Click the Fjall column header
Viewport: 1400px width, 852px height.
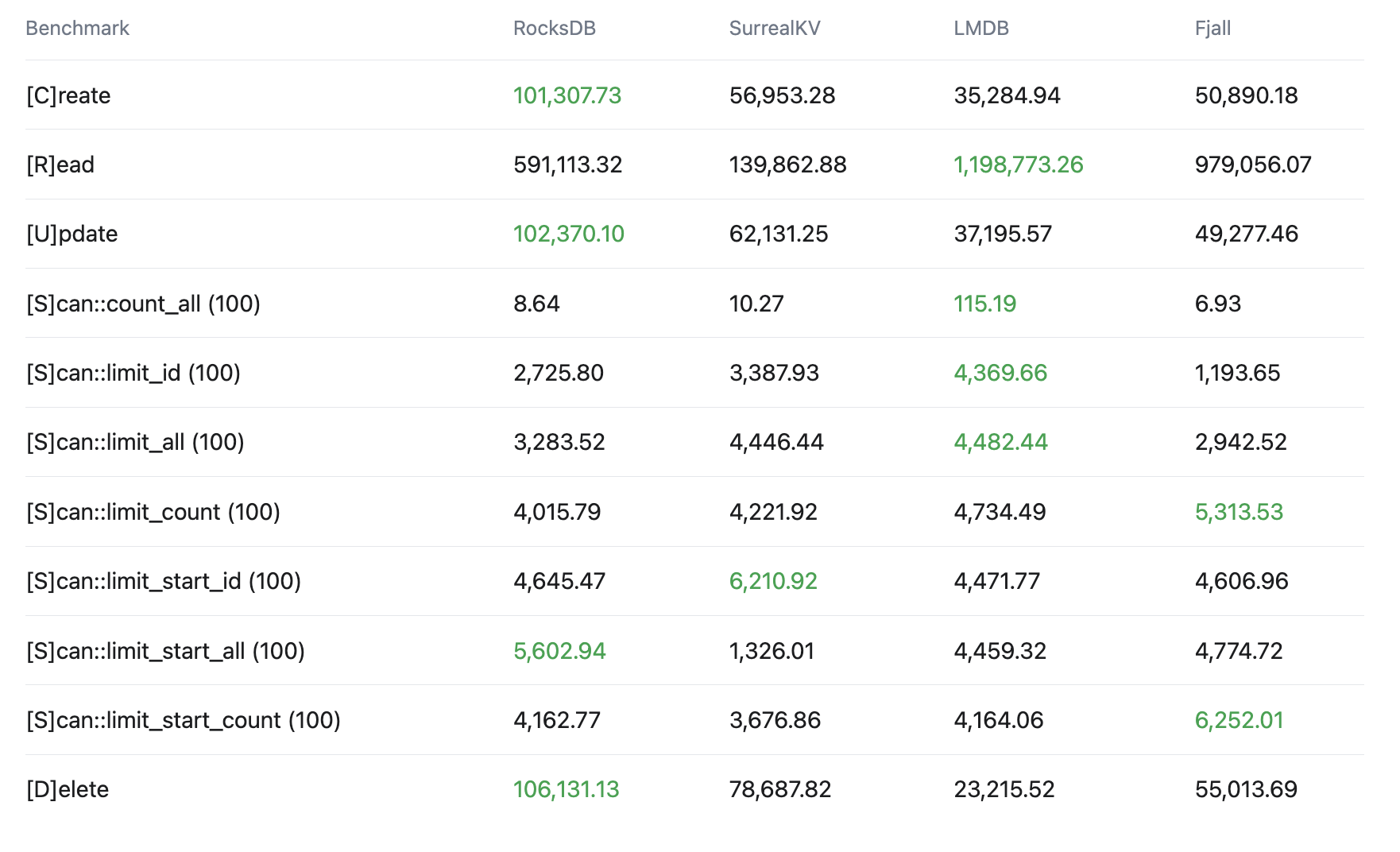tap(1212, 29)
